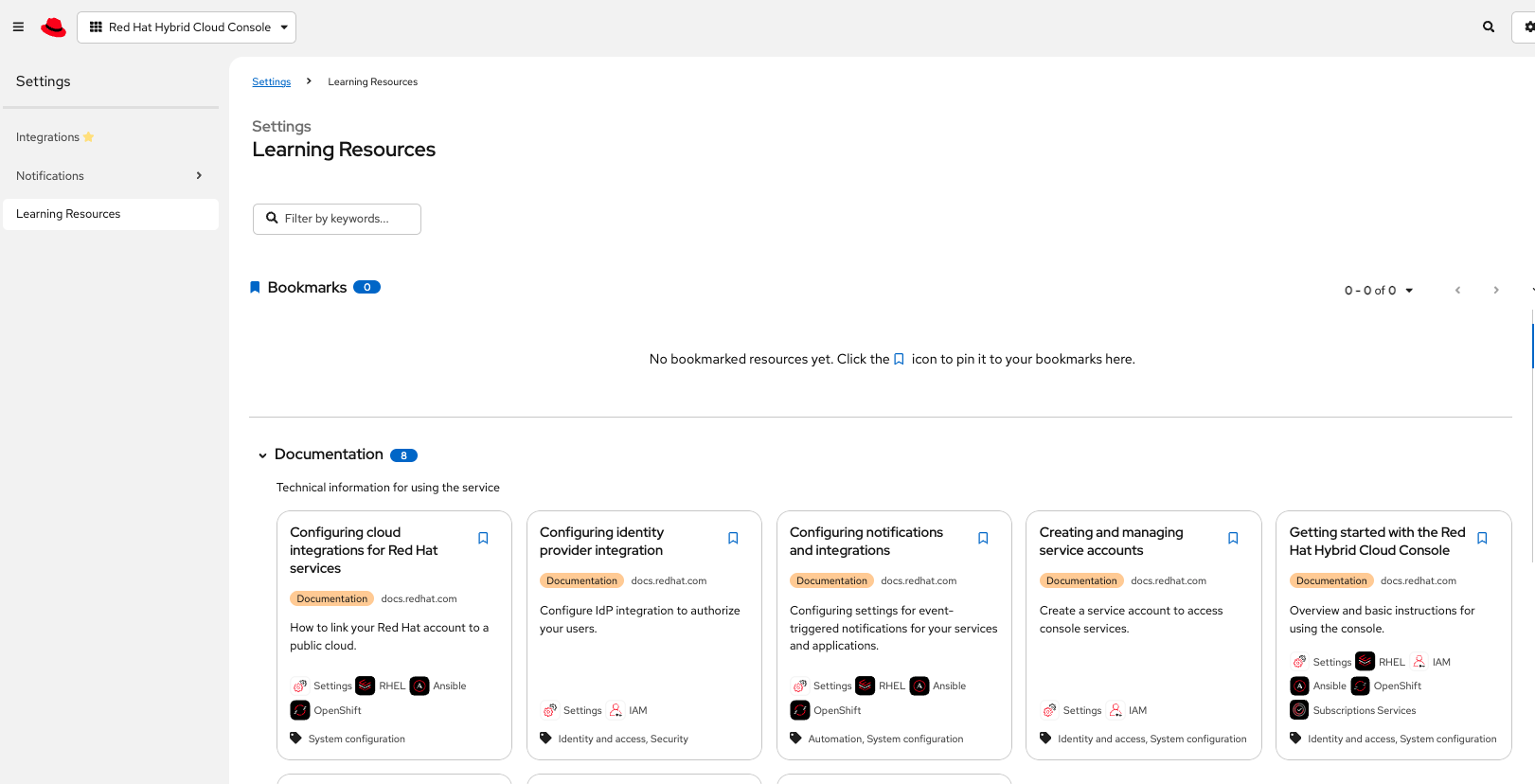The image size is (1535, 784).
Task: Open the Creating and managing service accounts card
Action: (x=1111, y=541)
